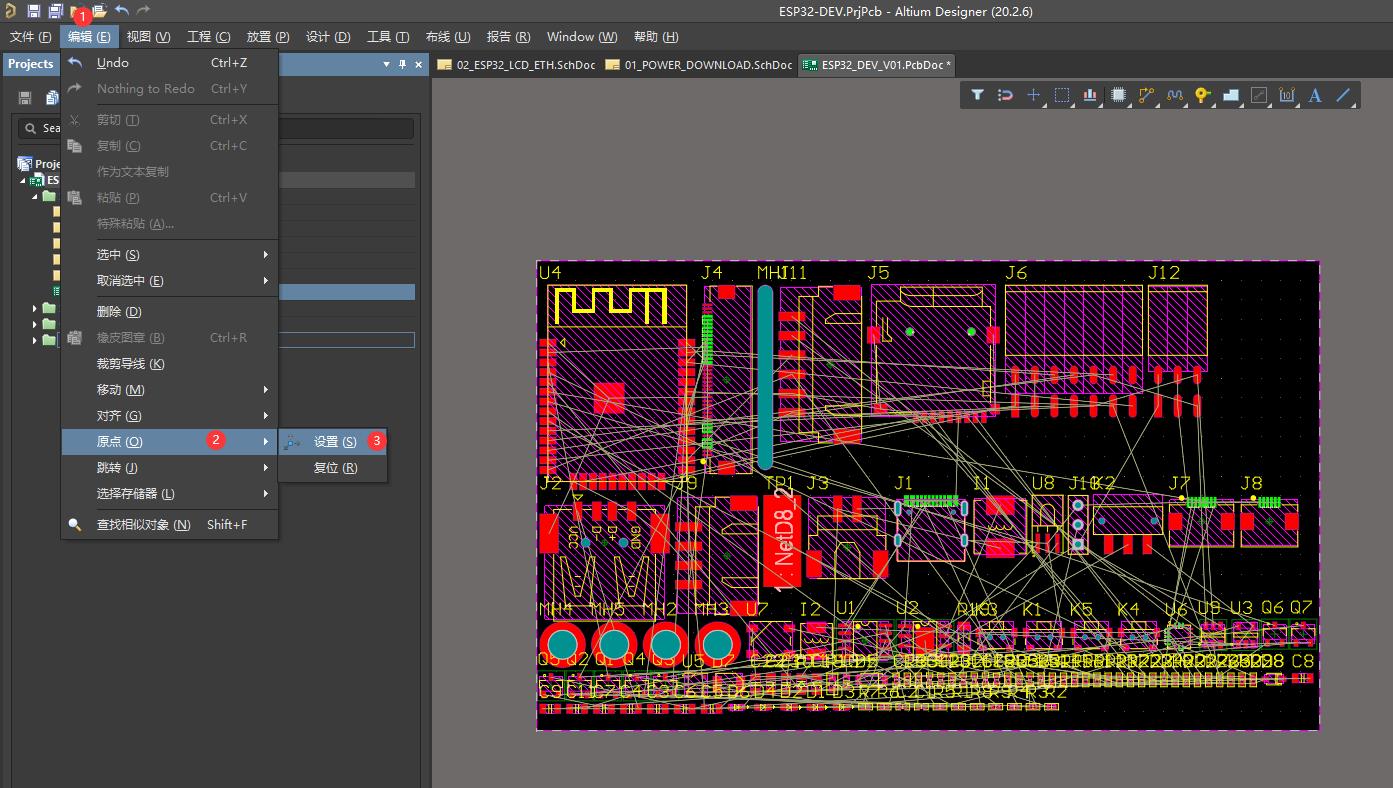Viewport: 1393px width, 788px height.
Task: Open the 布线 (U) menu
Action: coord(447,37)
